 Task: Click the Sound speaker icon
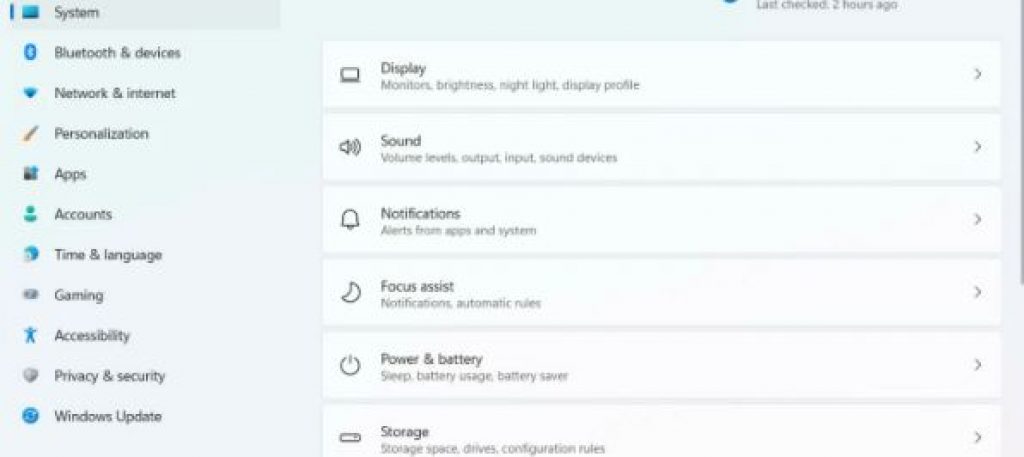click(350, 147)
